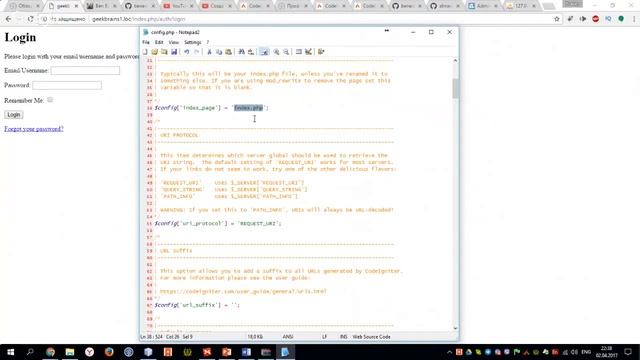
Task: Click the line $config['url_suffix'] = '';
Action: (x=197, y=305)
